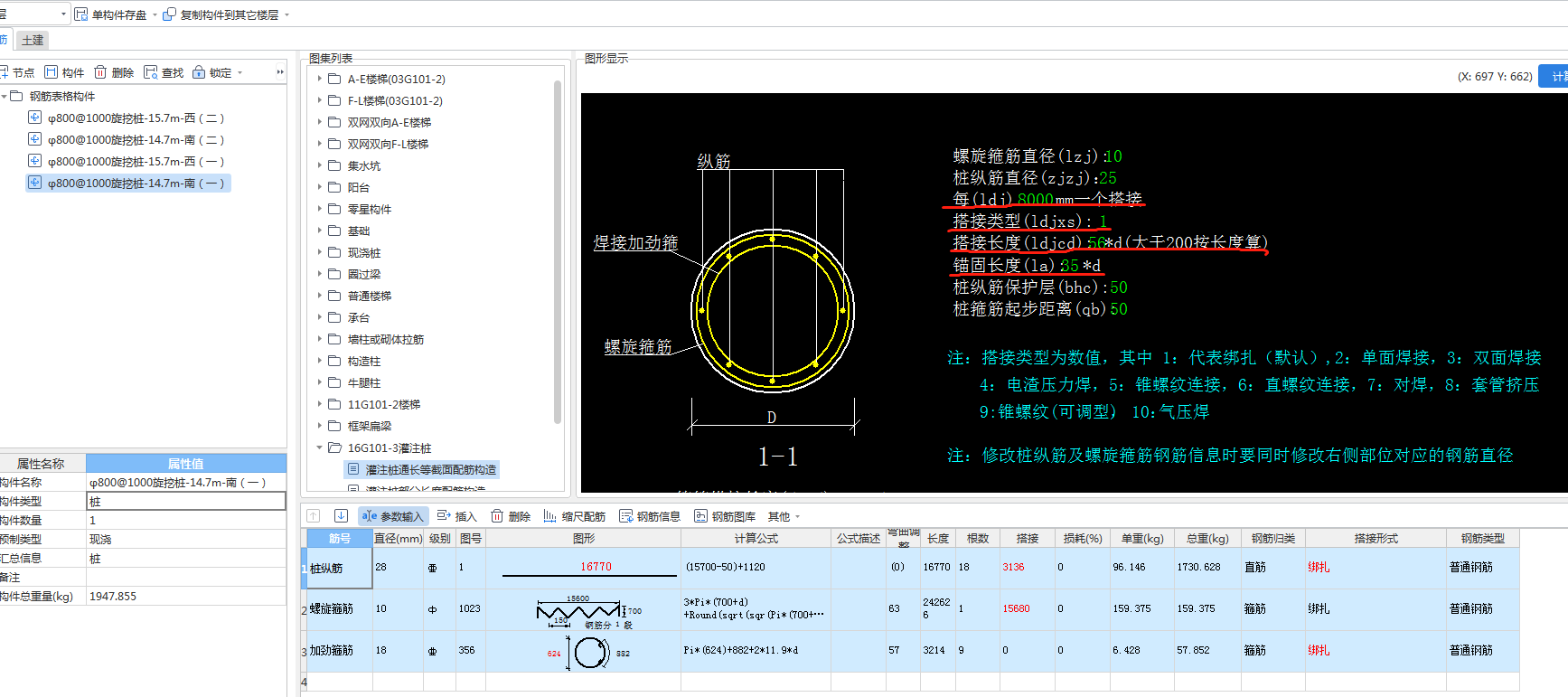Click the 螺旋箍筋直径(lzj) value 10
This screenshot has height=697, width=1568.
(x=1113, y=156)
